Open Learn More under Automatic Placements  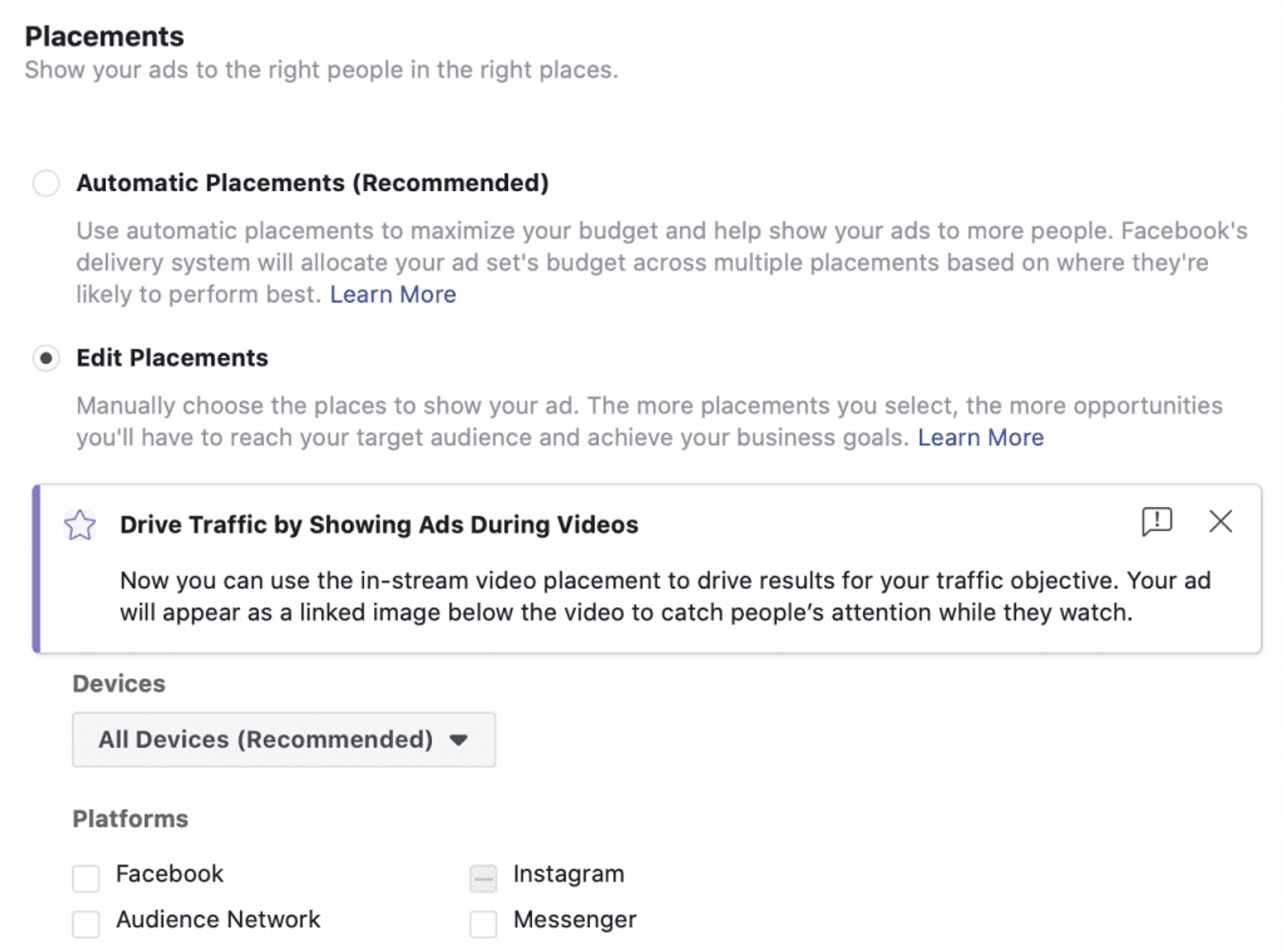[x=392, y=295]
